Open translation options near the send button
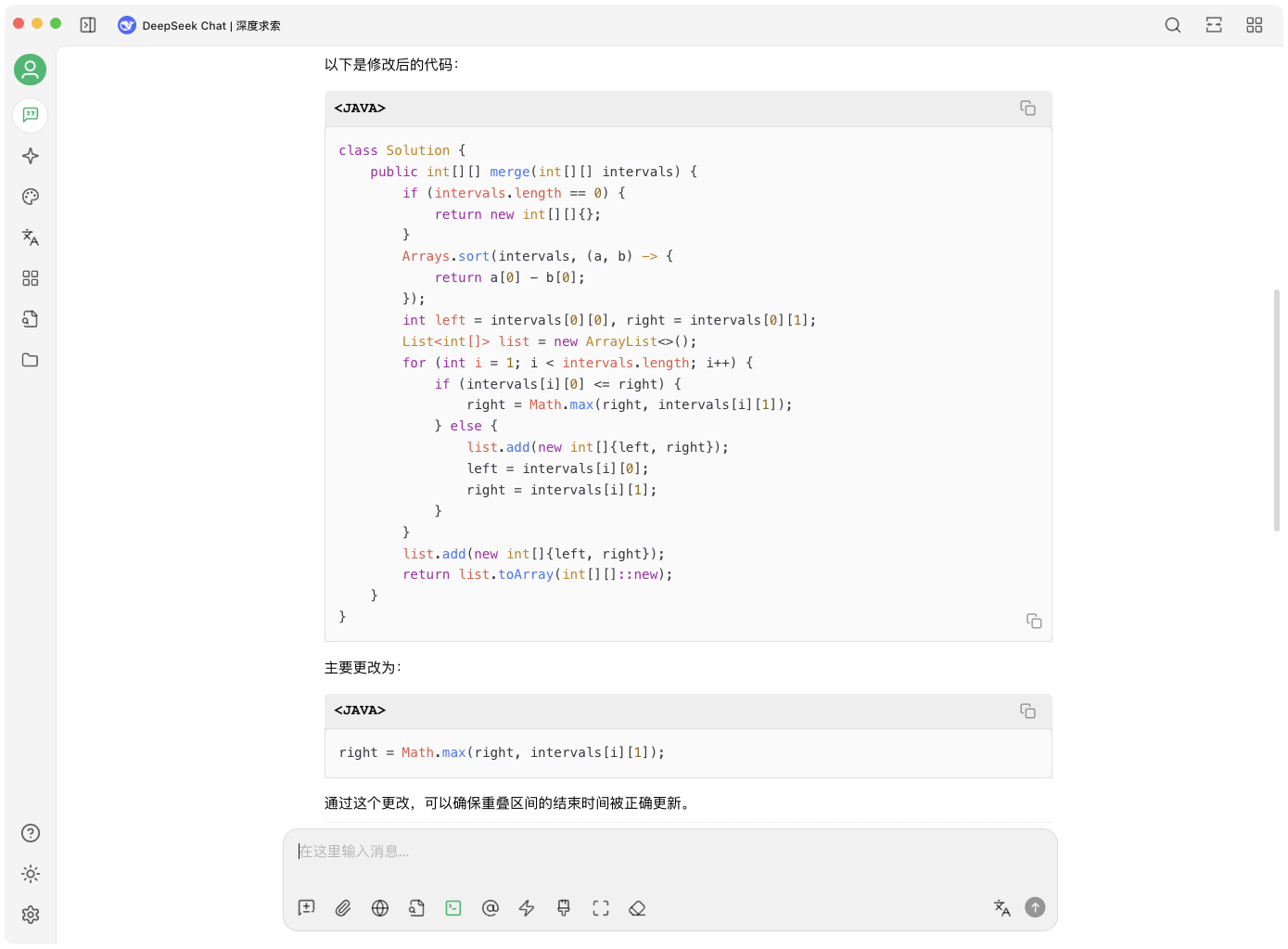This screenshot has height=949, width=1288. coord(1001,907)
